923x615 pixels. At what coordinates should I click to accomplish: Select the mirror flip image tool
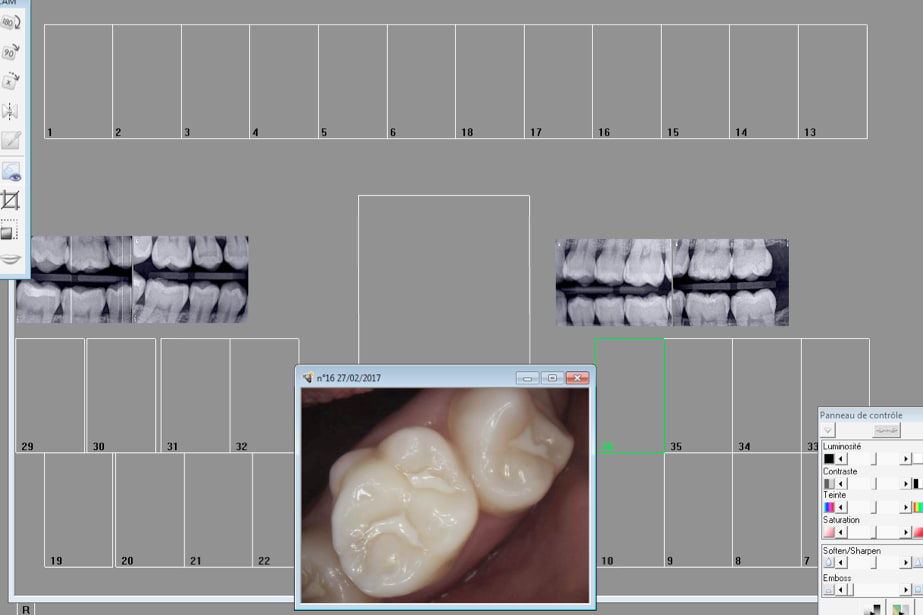(11, 111)
